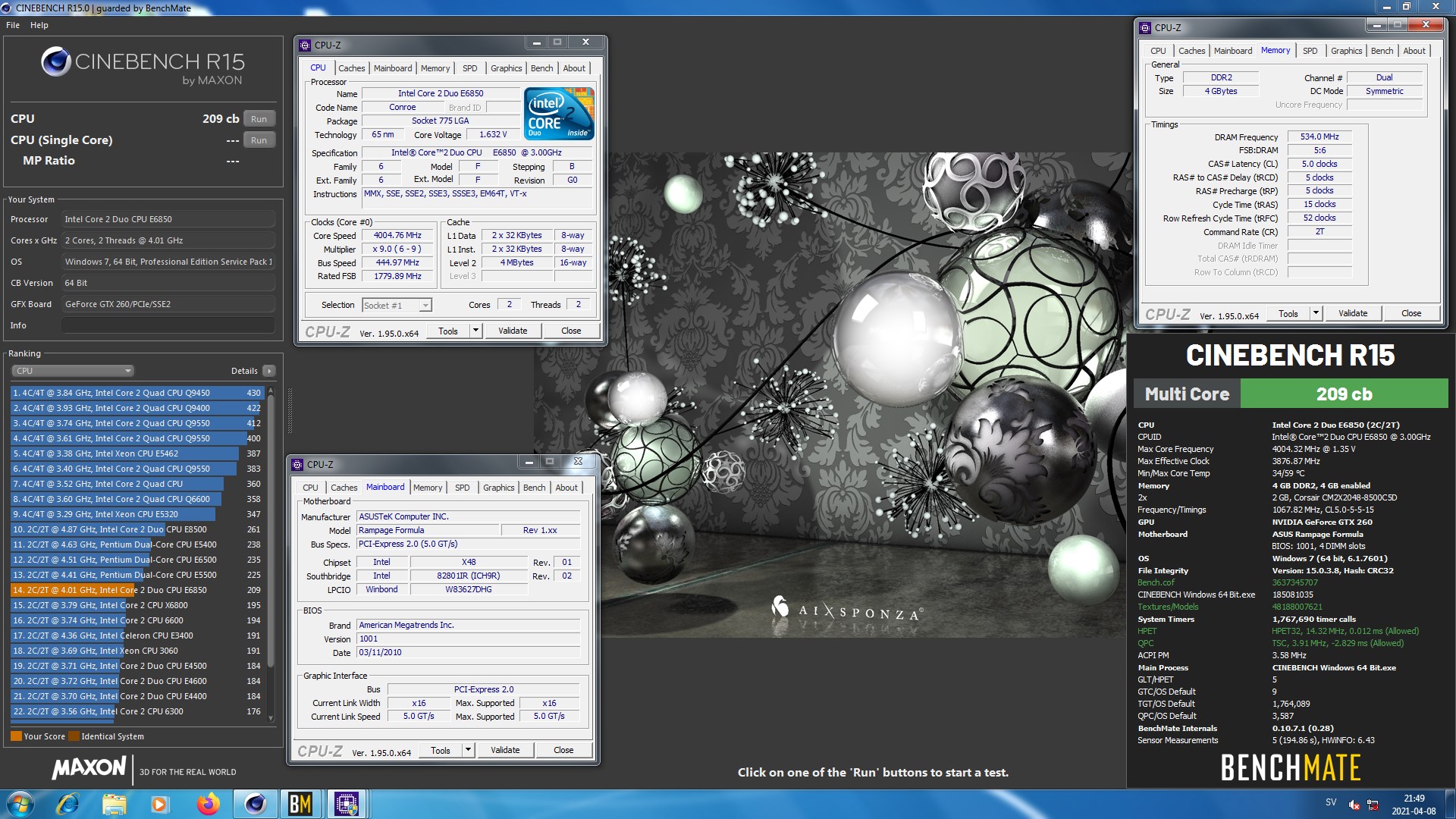
Task: Switch to CPU-Z taskbar icon
Action: tap(347, 804)
